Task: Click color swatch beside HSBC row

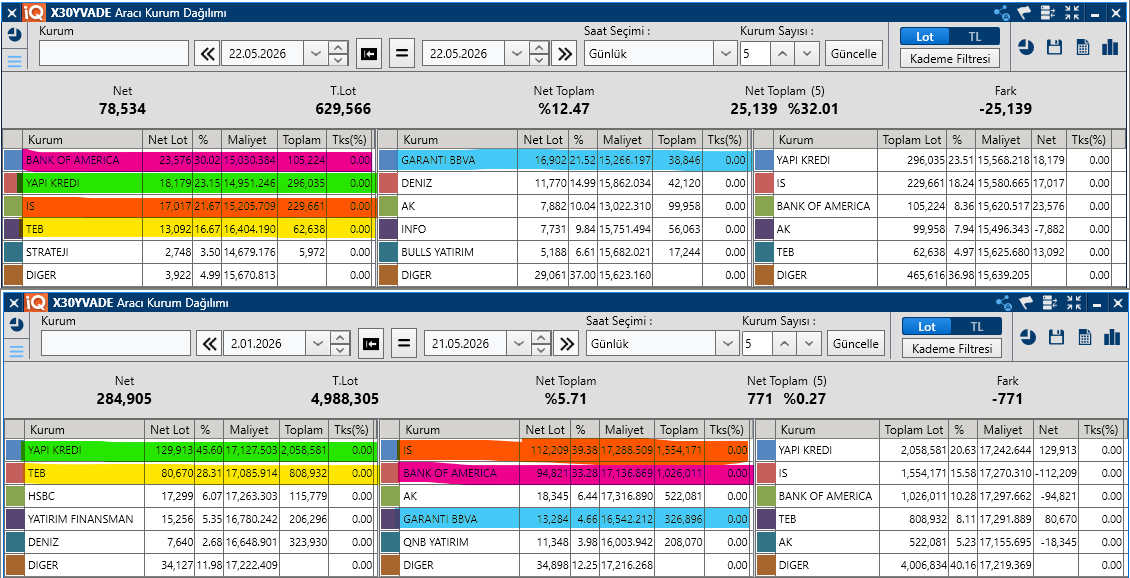Action: point(14,496)
